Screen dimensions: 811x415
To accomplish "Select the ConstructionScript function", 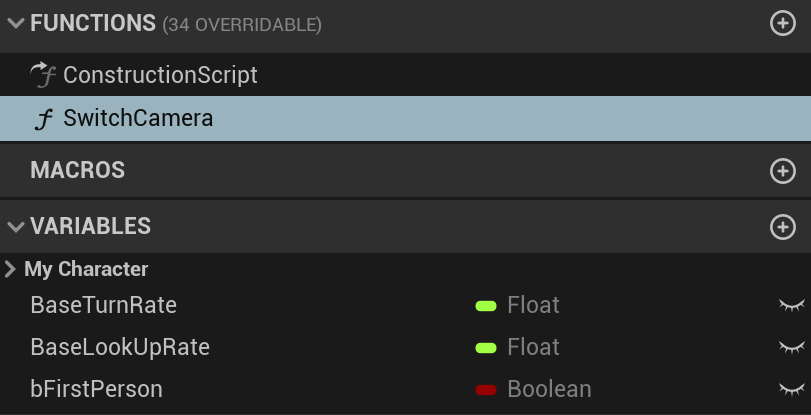I will (160, 75).
